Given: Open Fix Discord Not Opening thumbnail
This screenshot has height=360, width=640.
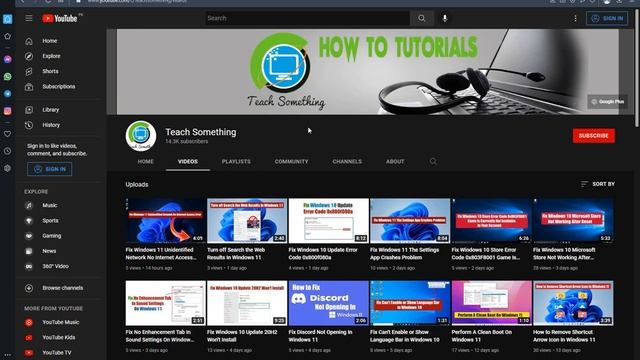Looking at the screenshot, I should click(x=329, y=303).
